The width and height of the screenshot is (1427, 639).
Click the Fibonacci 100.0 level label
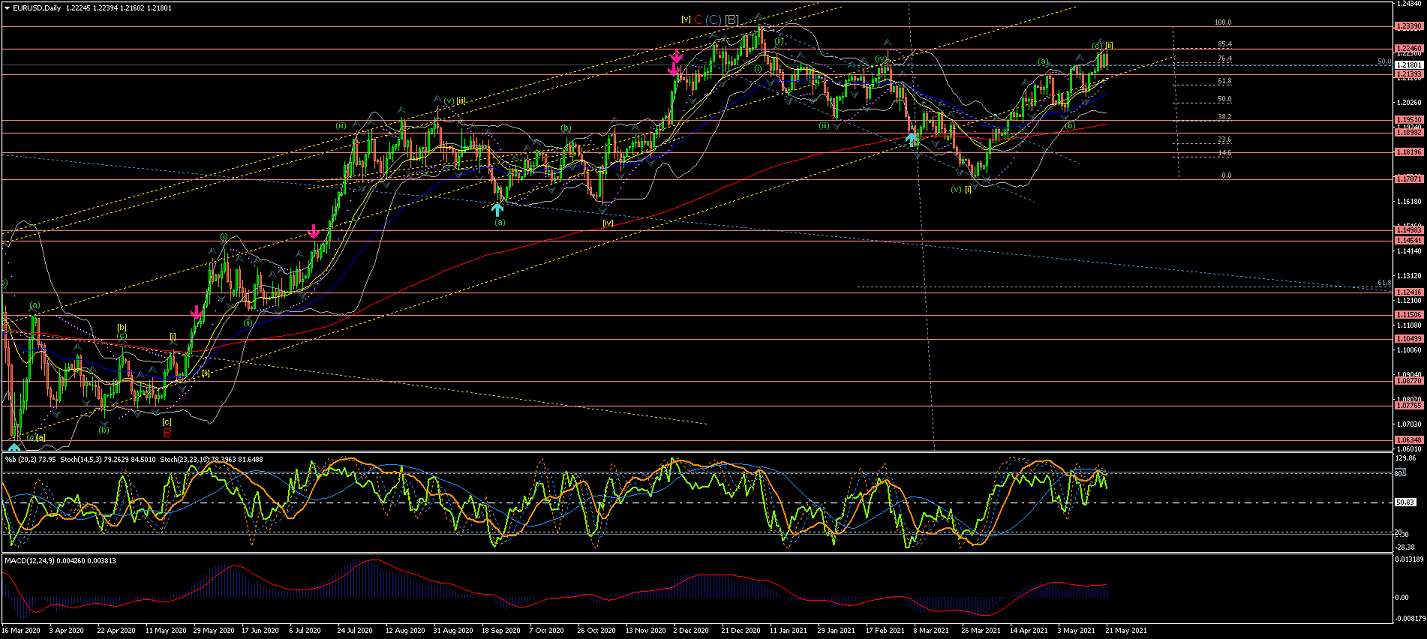pyautogui.click(x=1221, y=22)
